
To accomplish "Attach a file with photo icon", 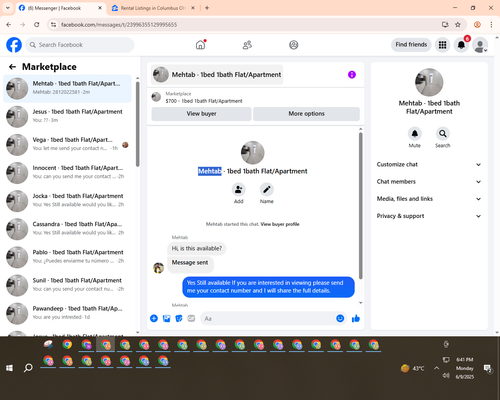I will tap(166, 318).
